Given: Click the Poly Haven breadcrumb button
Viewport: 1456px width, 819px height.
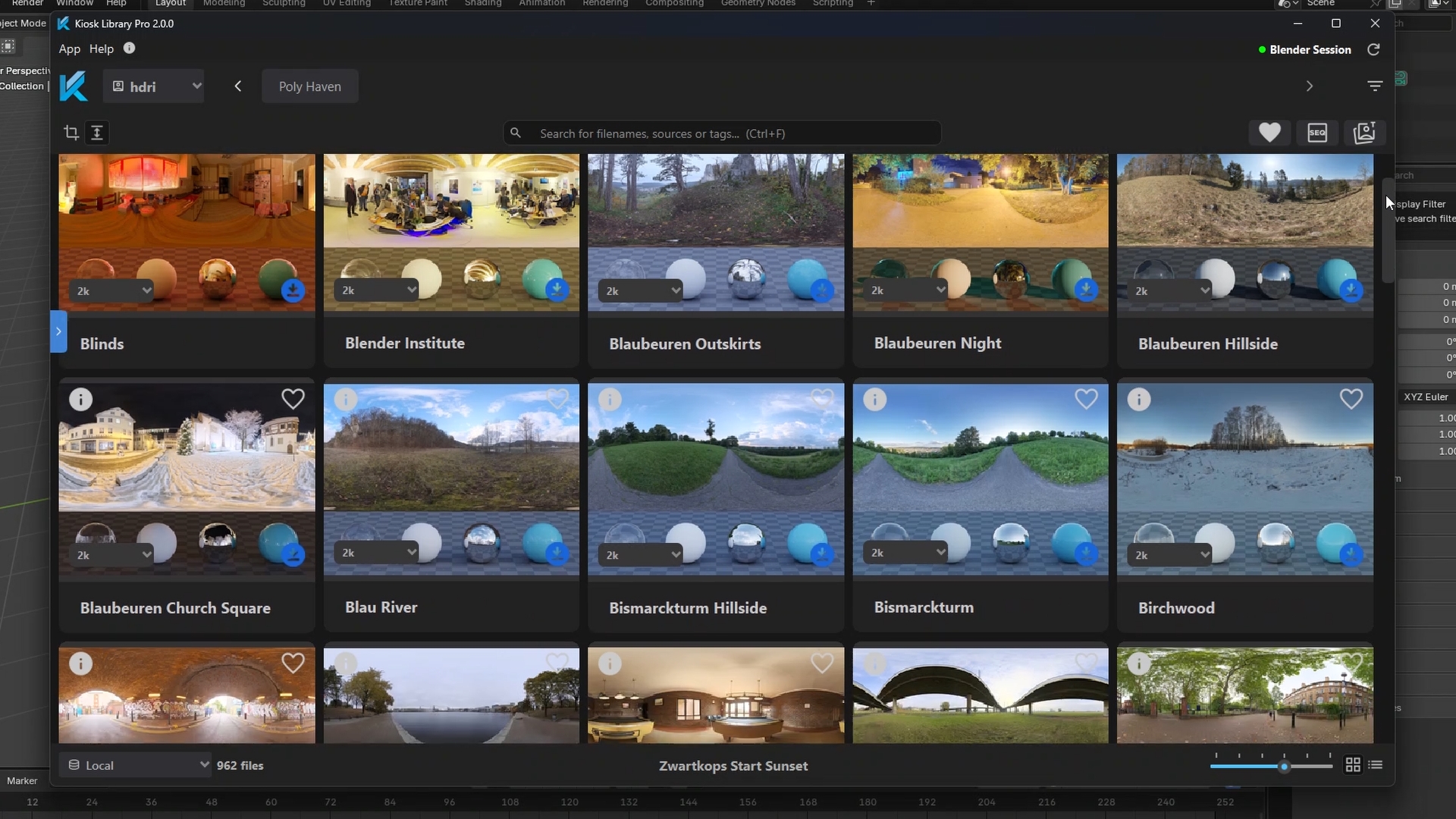Looking at the screenshot, I should coord(309,86).
